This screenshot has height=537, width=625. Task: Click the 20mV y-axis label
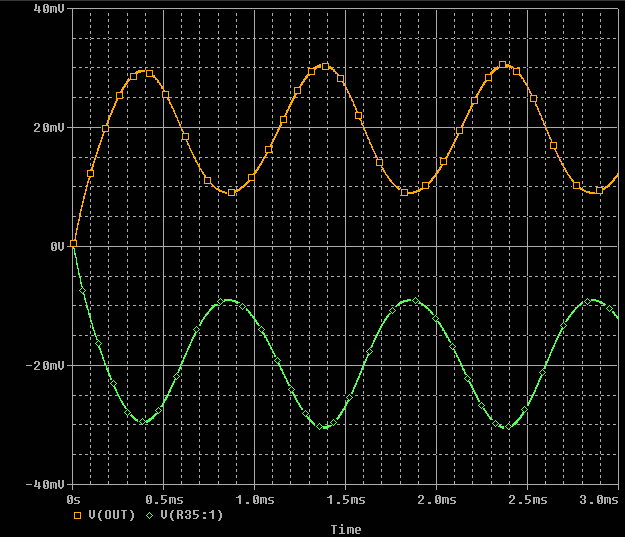click(x=49, y=128)
